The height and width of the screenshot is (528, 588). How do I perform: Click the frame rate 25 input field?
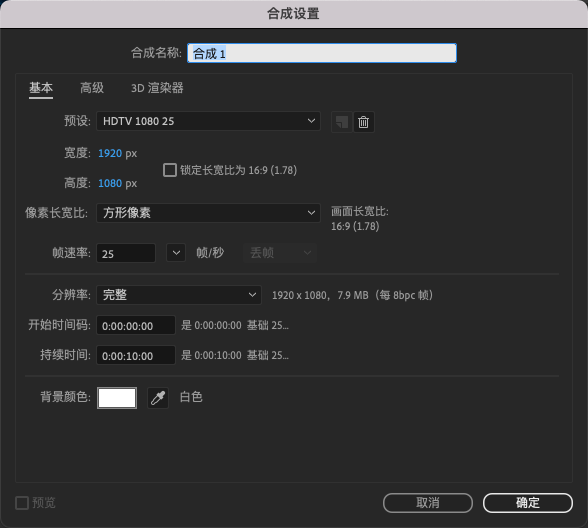pyautogui.click(x=126, y=253)
